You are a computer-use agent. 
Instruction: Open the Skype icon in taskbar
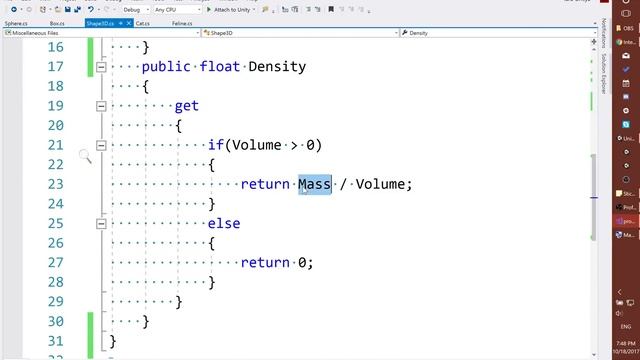[626, 124]
